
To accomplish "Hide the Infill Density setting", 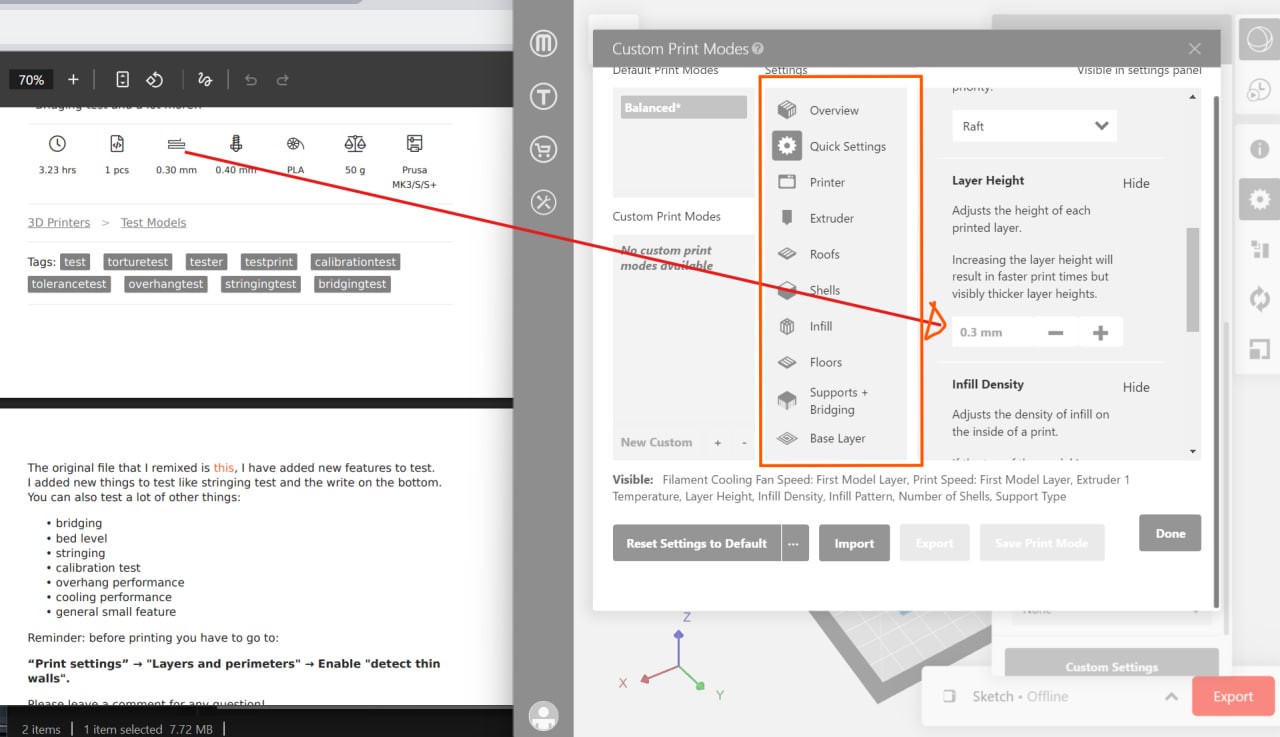I will point(1135,387).
